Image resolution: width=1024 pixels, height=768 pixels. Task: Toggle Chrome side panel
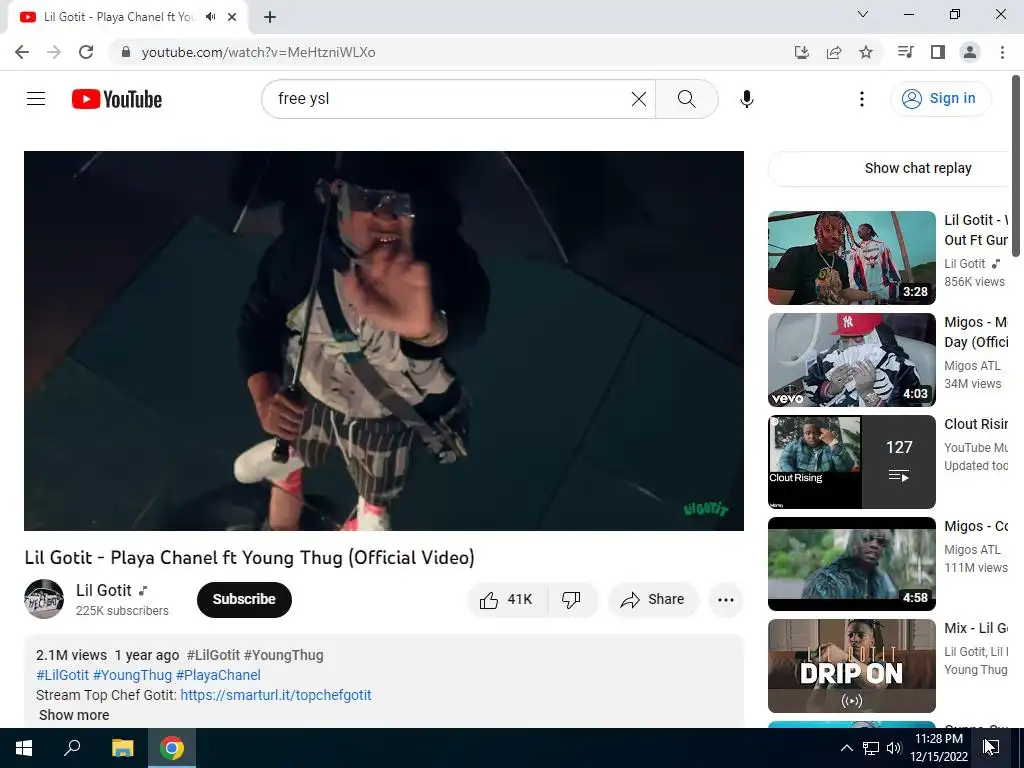938,52
